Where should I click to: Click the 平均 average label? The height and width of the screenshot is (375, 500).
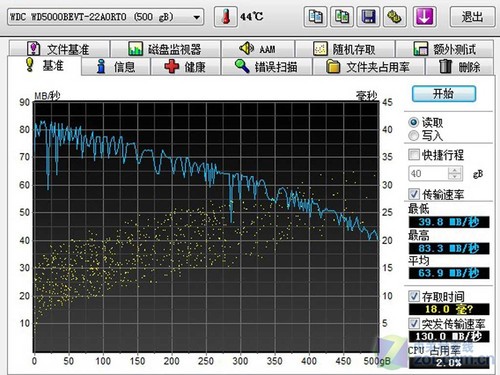(419, 260)
